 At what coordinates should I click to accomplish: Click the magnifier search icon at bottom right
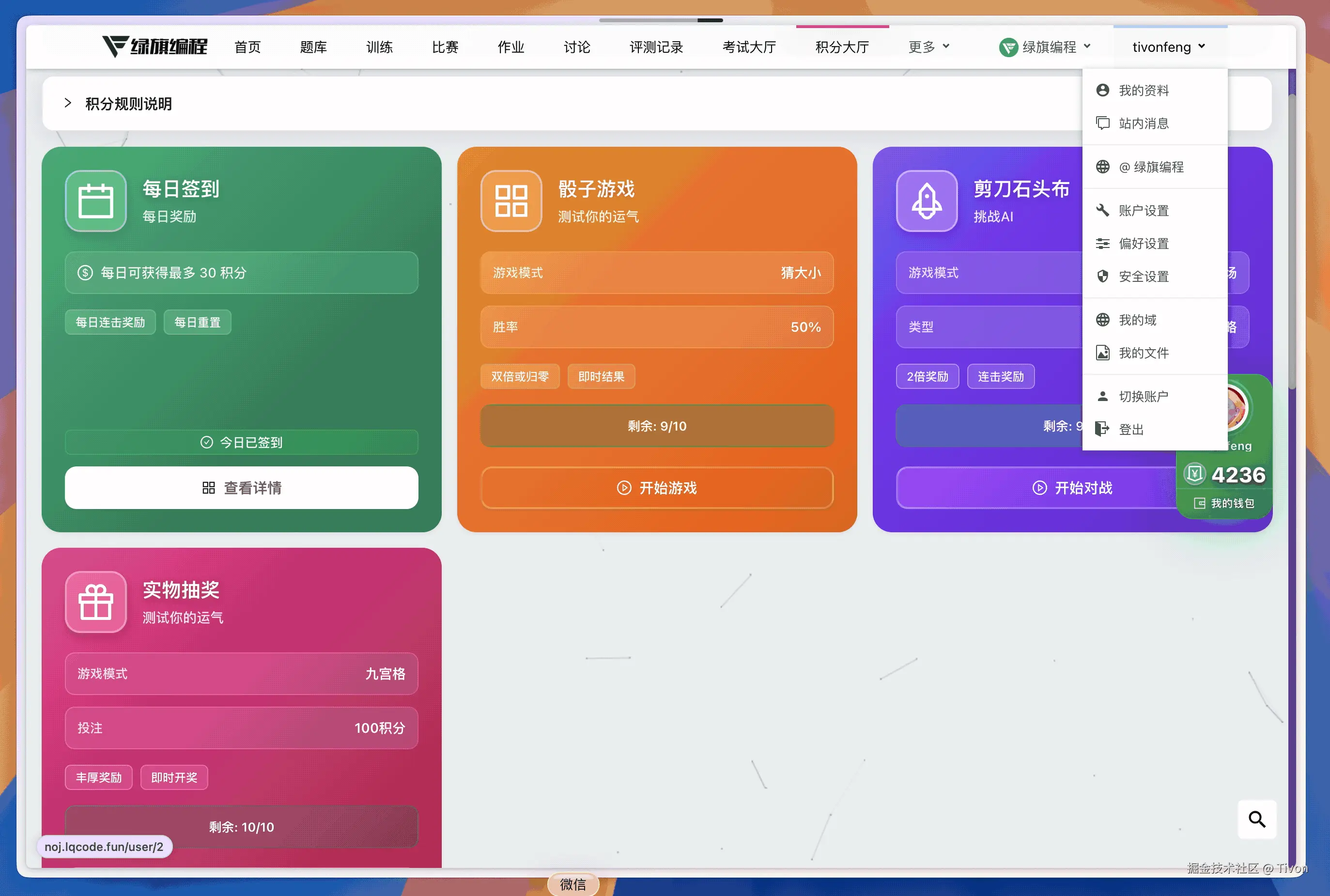1256,819
